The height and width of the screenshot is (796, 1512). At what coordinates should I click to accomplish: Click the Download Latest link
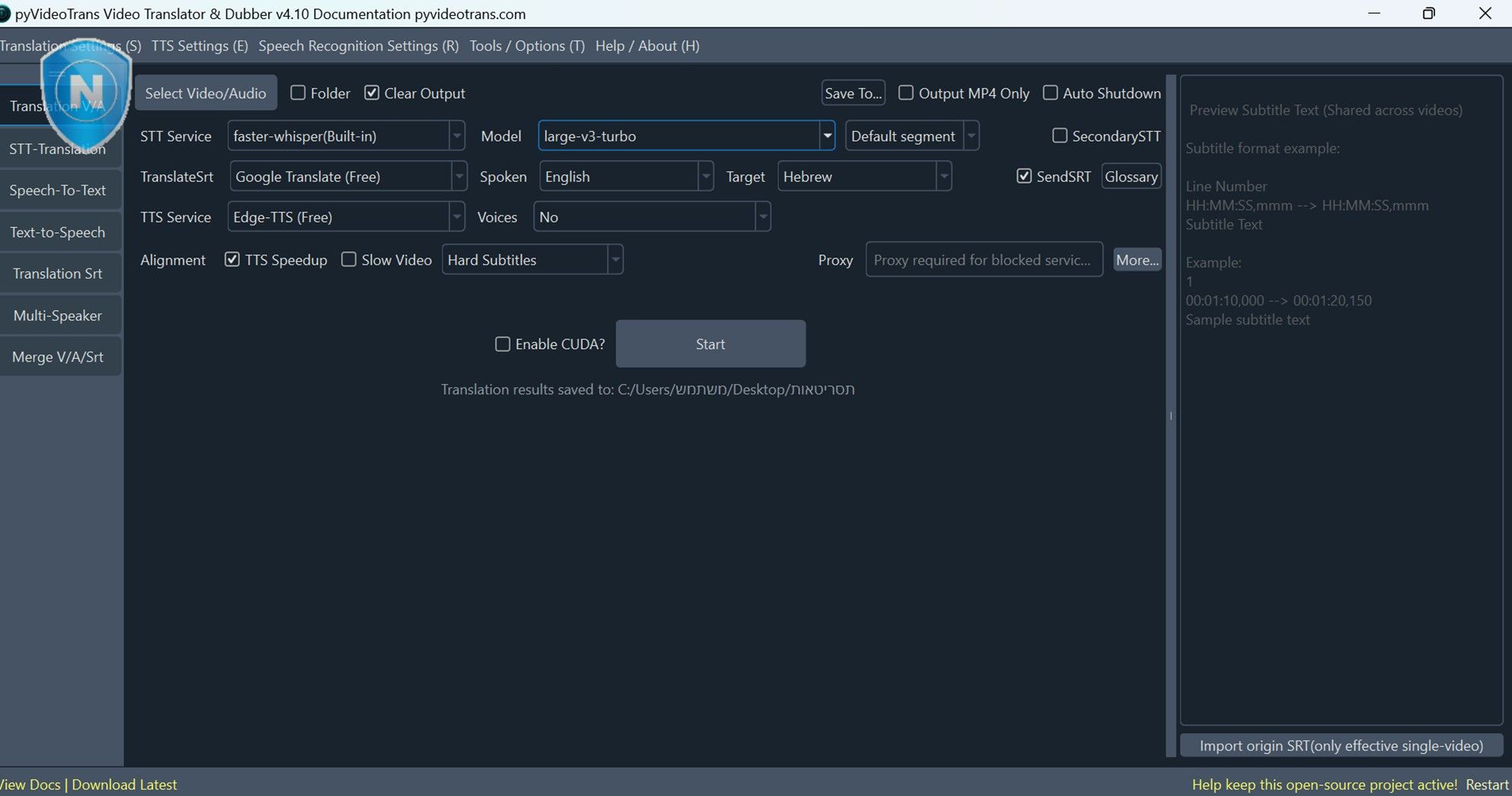pos(124,785)
